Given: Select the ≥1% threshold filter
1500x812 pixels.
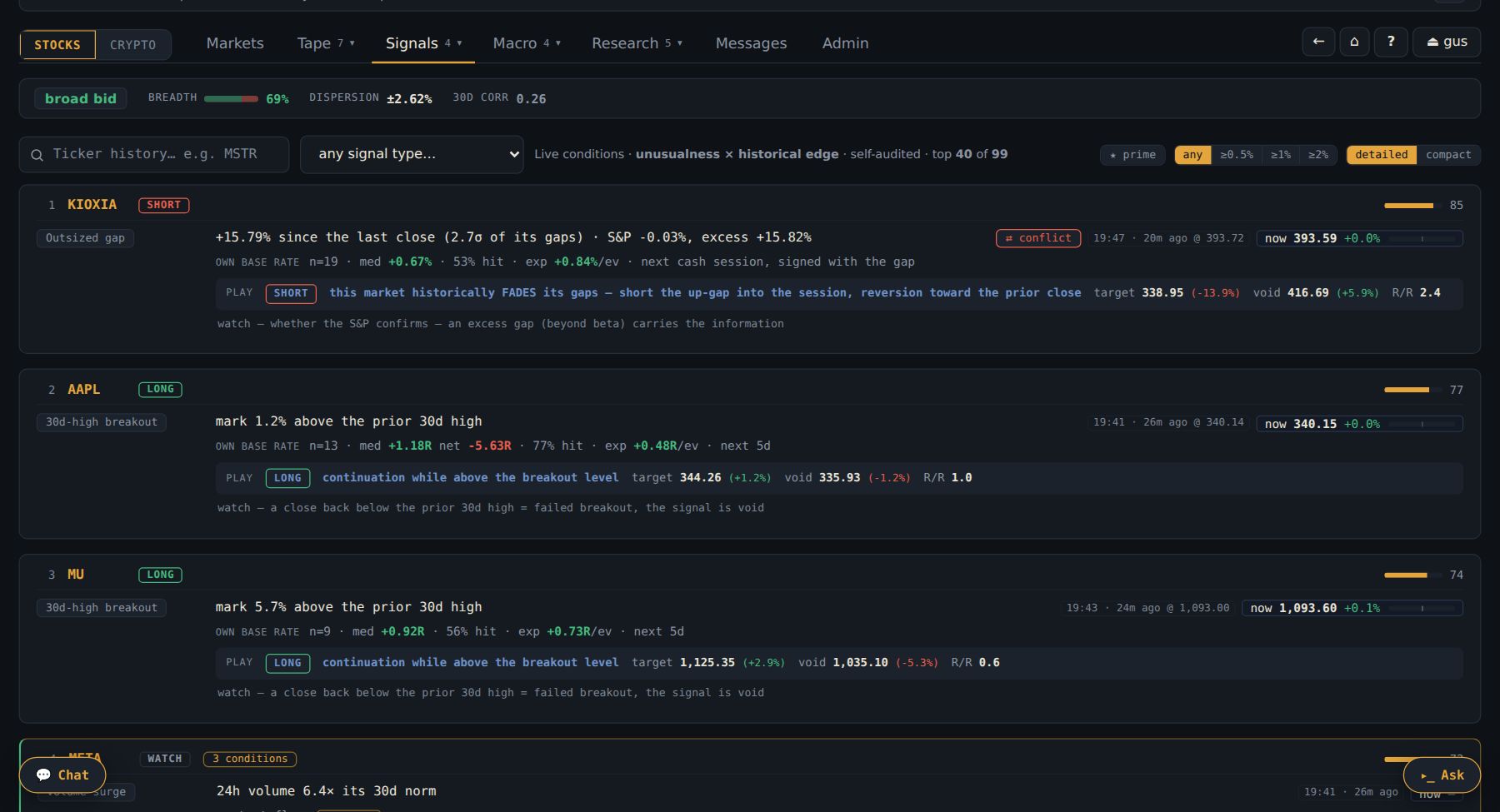Looking at the screenshot, I should [1281, 155].
